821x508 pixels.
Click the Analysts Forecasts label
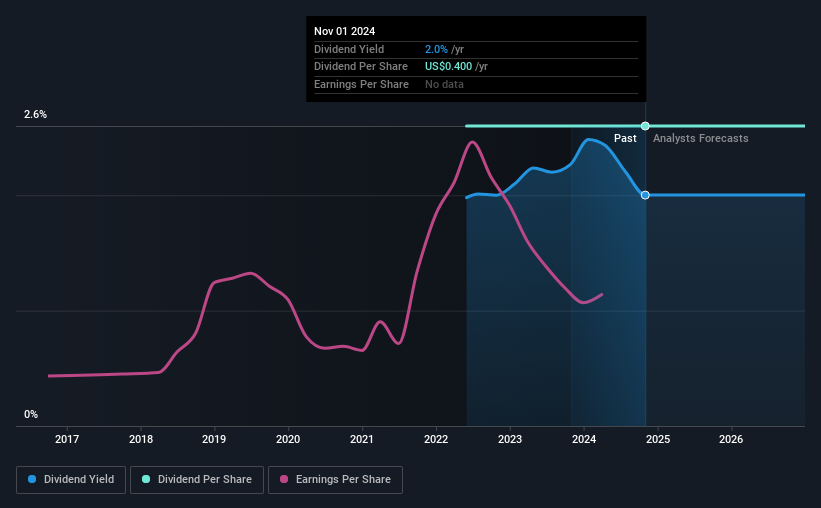click(x=701, y=138)
